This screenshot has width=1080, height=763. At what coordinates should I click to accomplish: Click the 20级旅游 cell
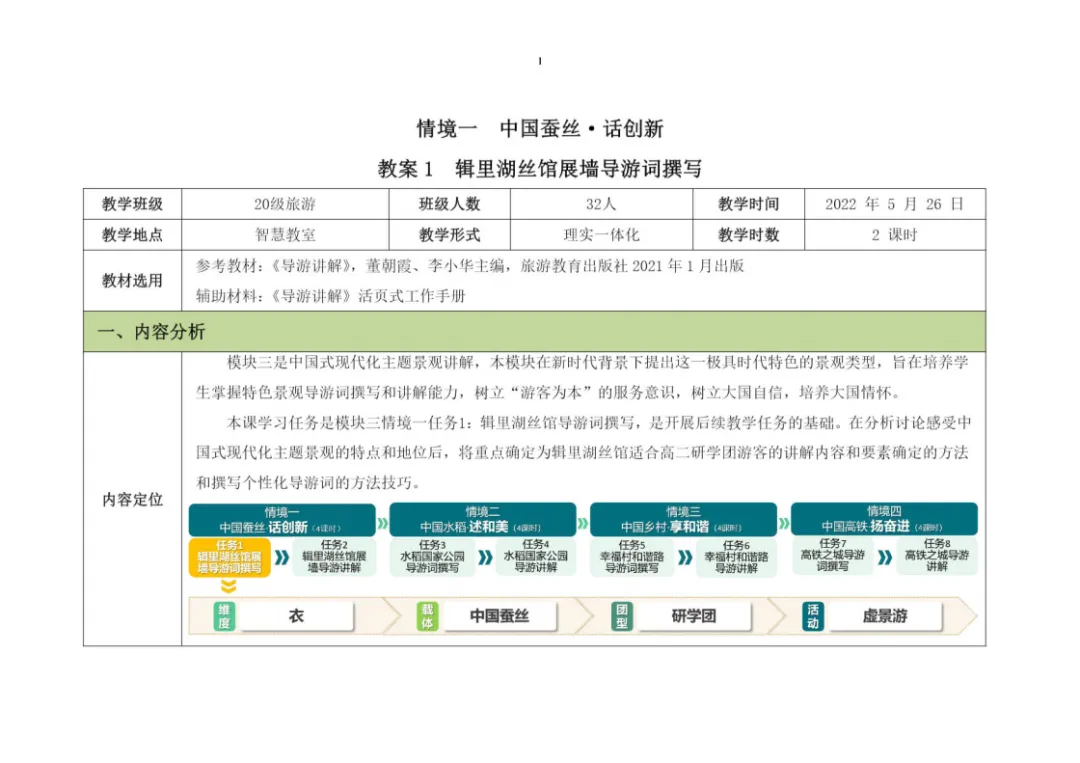coord(285,205)
